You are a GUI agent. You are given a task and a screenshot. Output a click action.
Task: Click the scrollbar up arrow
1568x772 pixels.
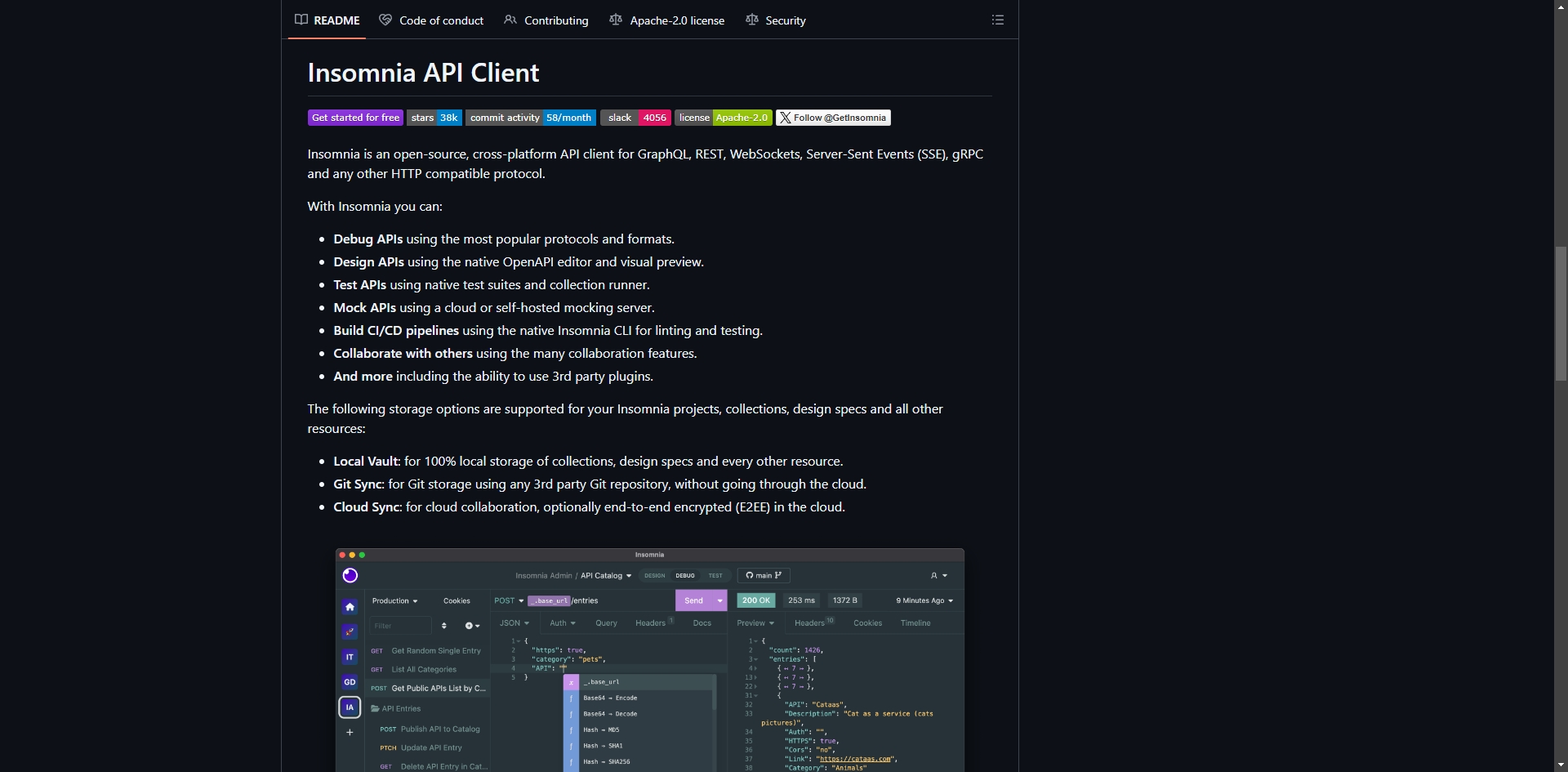click(1561, 6)
